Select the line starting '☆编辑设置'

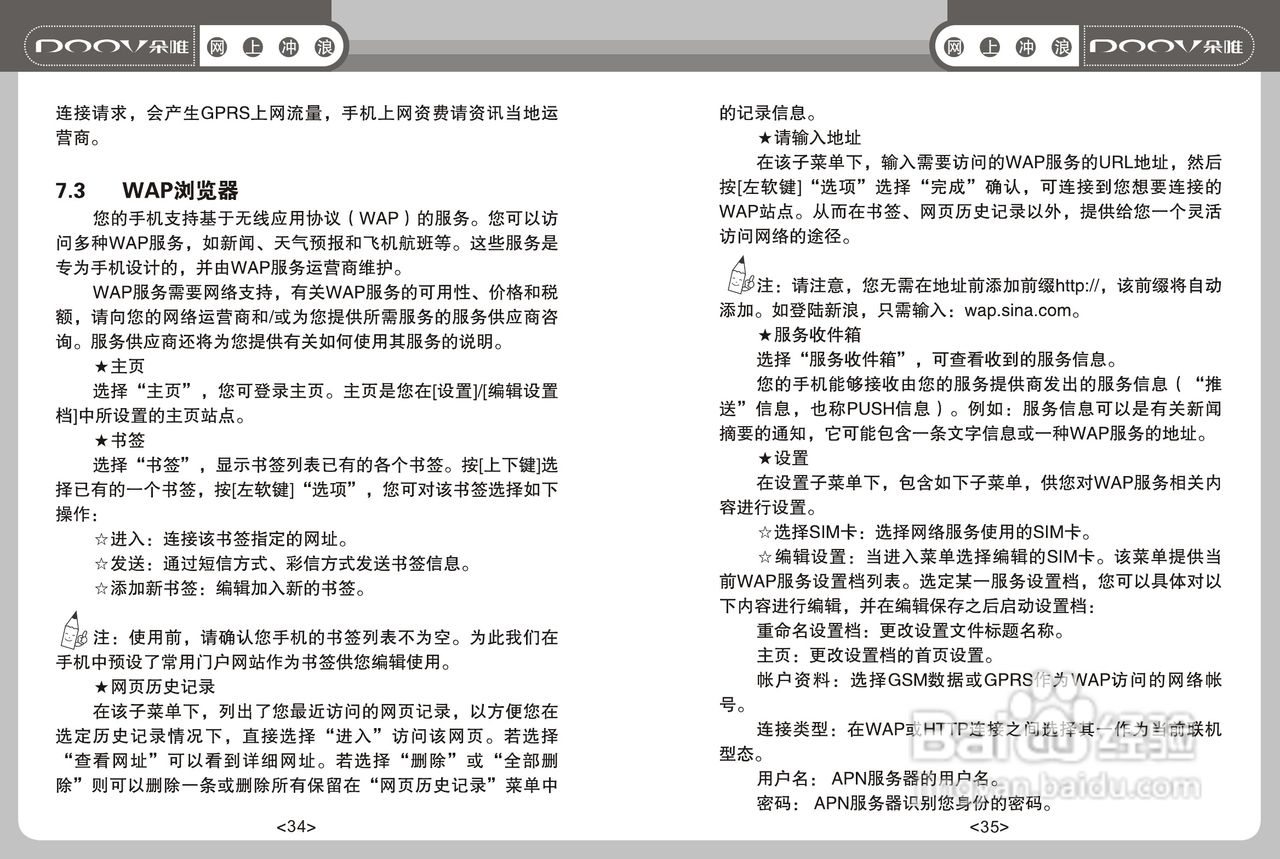tap(989, 557)
